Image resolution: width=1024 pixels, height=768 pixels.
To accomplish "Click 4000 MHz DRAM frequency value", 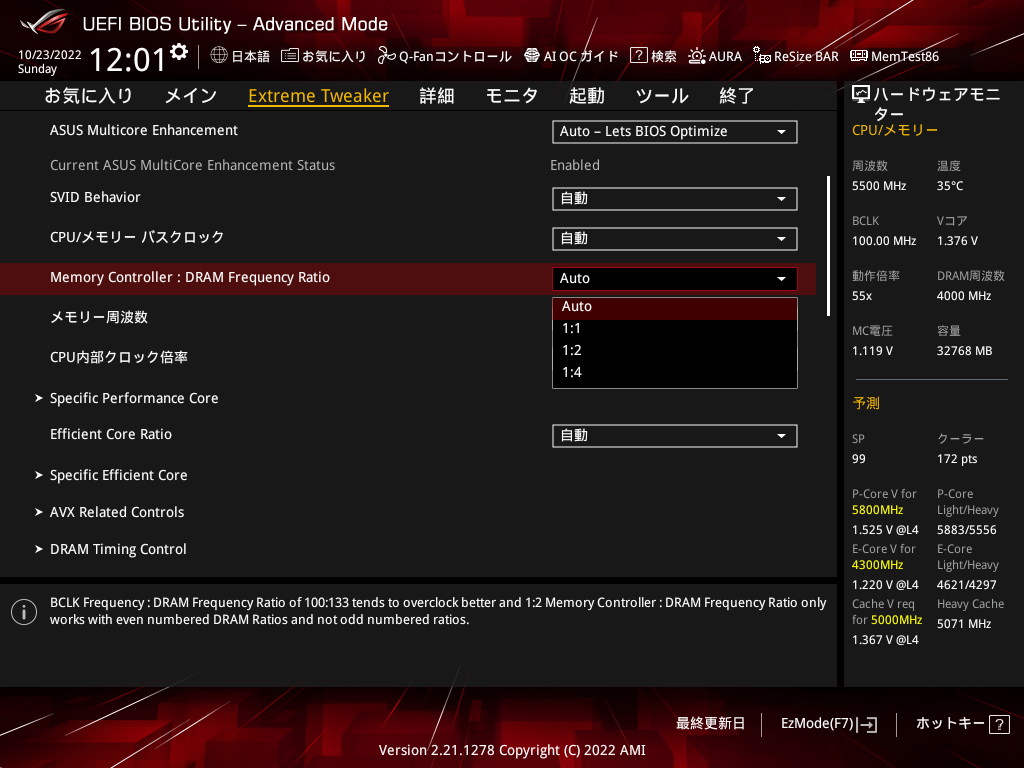I will (964, 296).
